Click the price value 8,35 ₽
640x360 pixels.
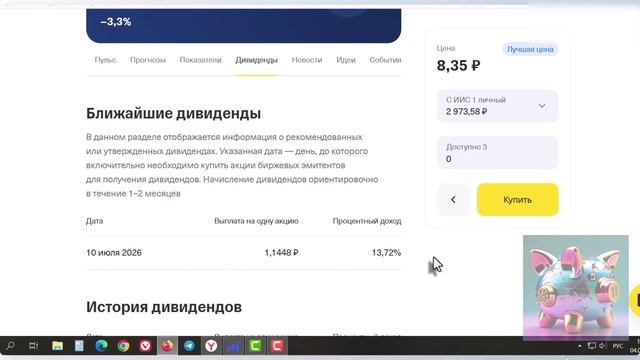pyautogui.click(x=458, y=65)
